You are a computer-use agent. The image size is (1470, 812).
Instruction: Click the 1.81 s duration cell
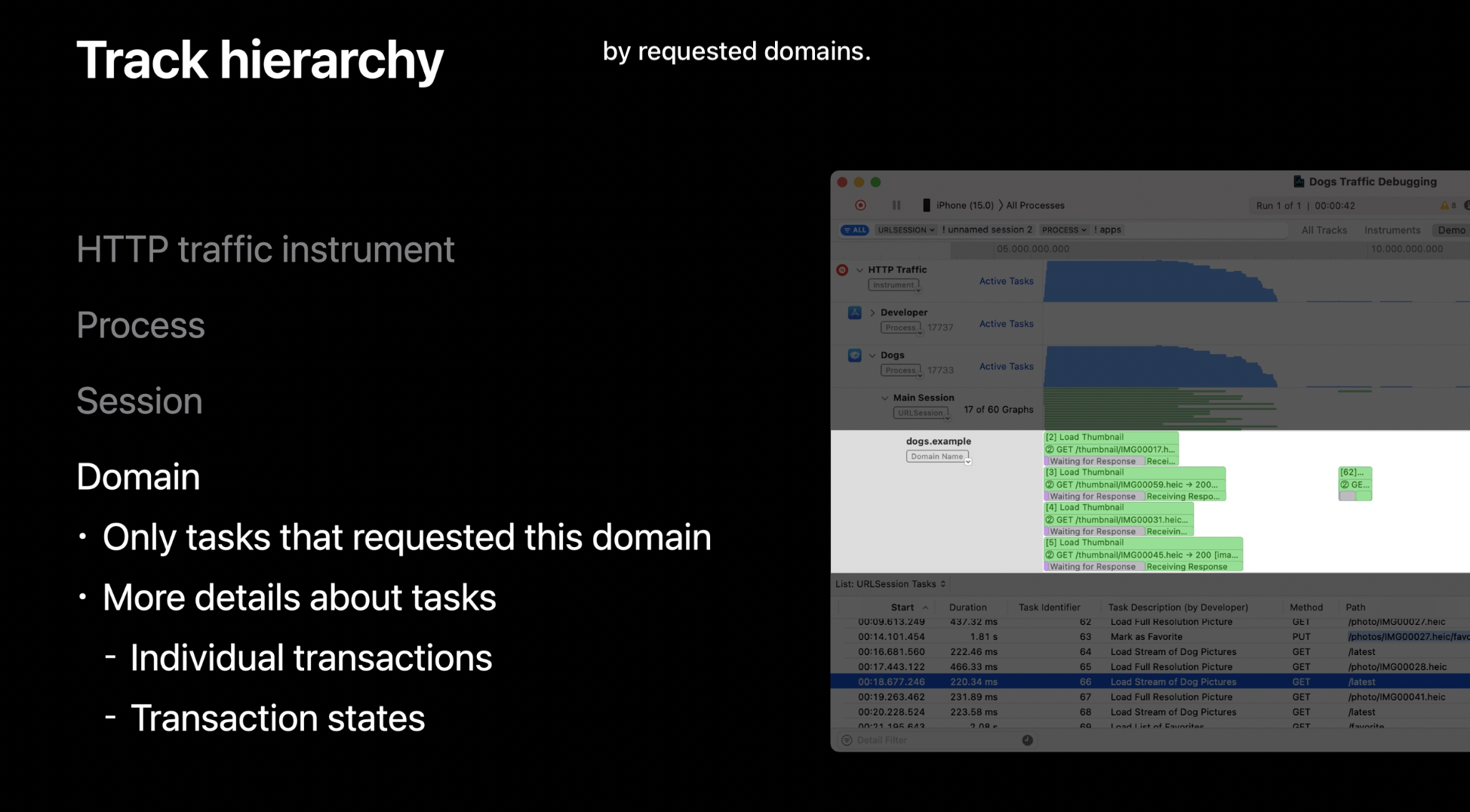(x=983, y=637)
